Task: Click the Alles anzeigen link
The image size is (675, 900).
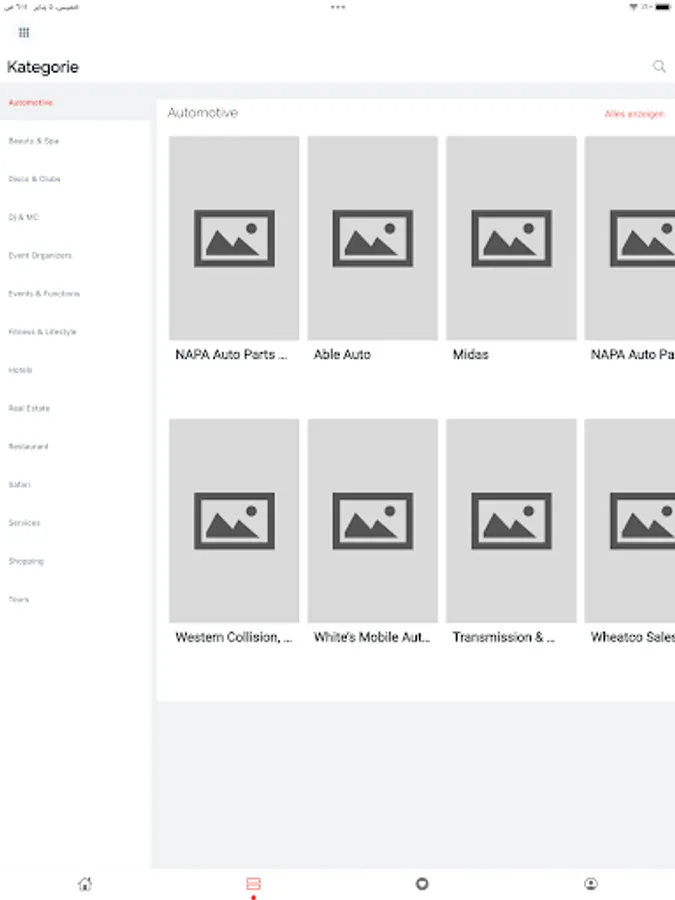Action: point(634,114)
